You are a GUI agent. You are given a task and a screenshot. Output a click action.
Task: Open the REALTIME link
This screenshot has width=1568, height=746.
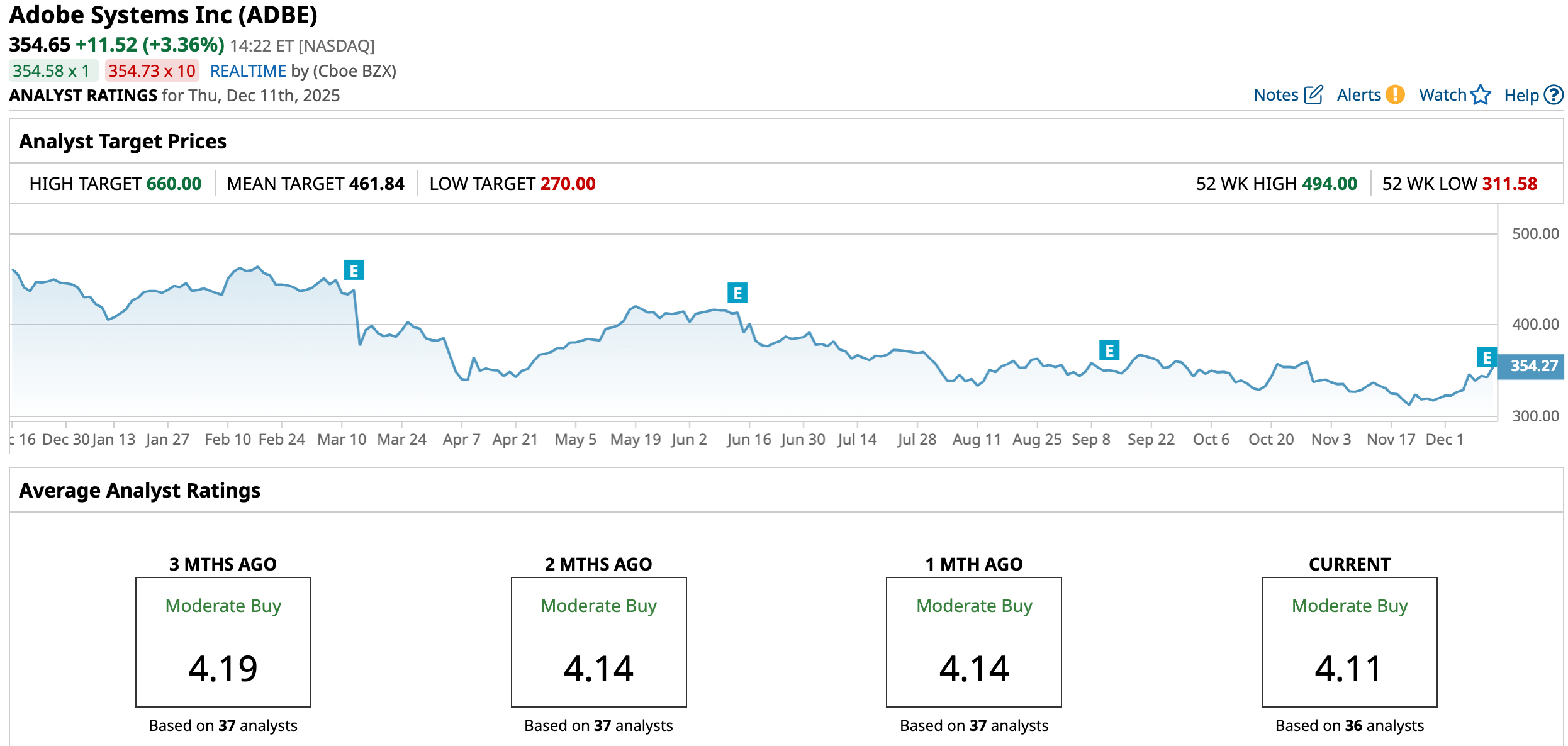(x=248, y=71)
